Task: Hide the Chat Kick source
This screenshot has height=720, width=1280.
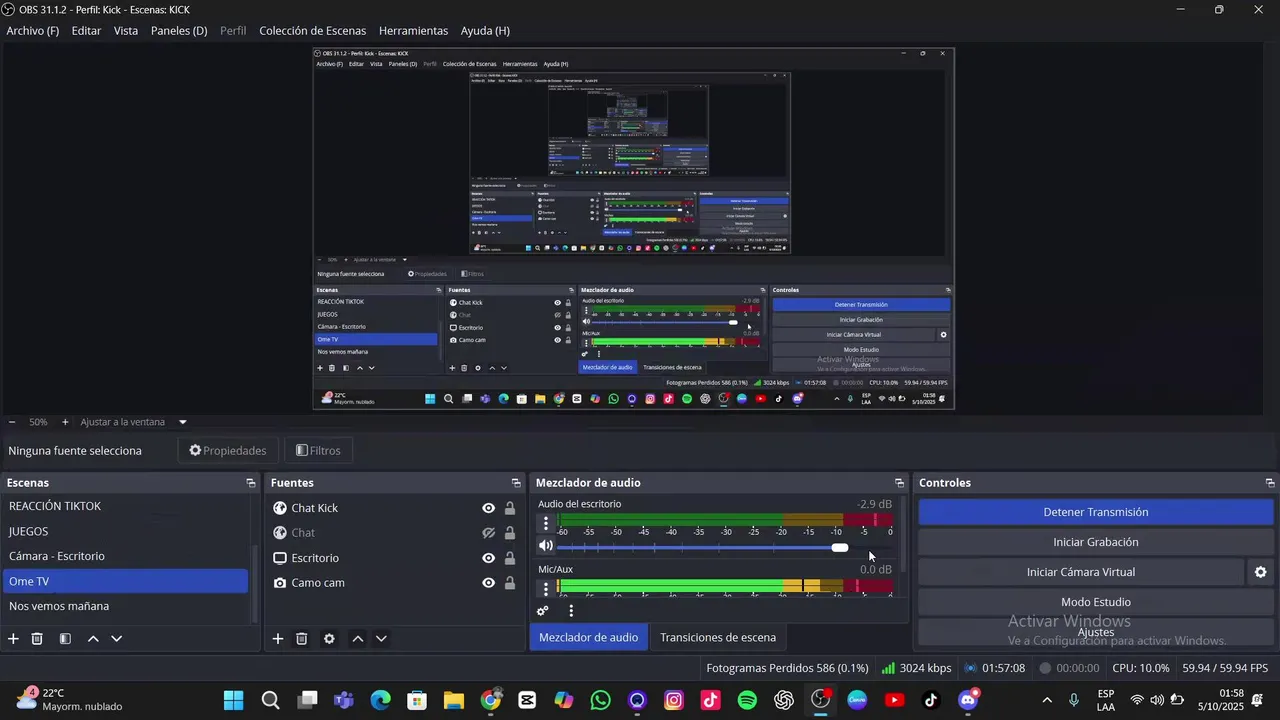Action: pos(488,508)
